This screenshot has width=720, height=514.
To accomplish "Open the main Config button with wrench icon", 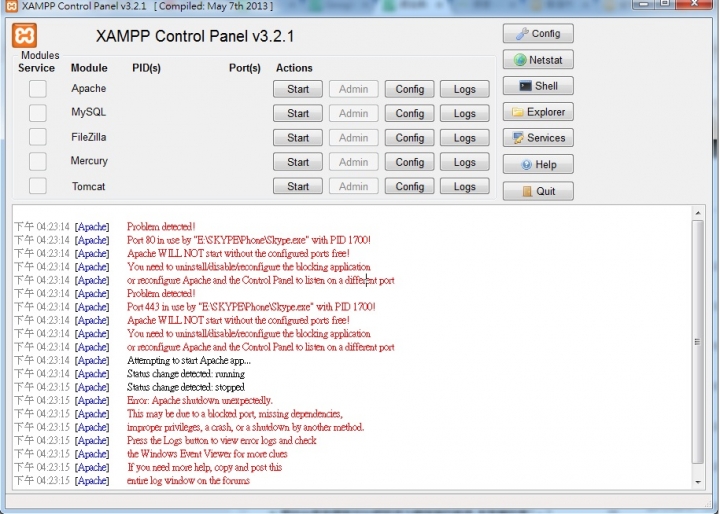I will click(538, 34).
